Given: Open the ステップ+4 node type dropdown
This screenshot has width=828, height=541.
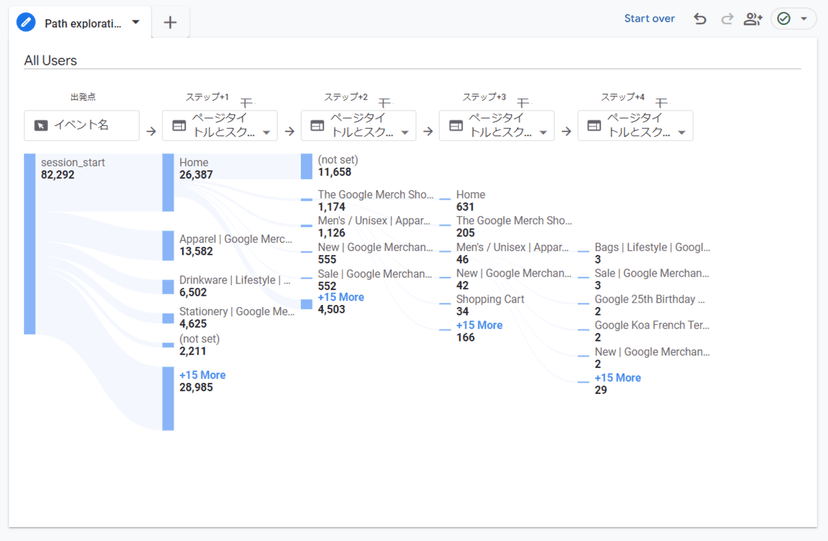Looking at the screenshot, I should tap(682, 132).
